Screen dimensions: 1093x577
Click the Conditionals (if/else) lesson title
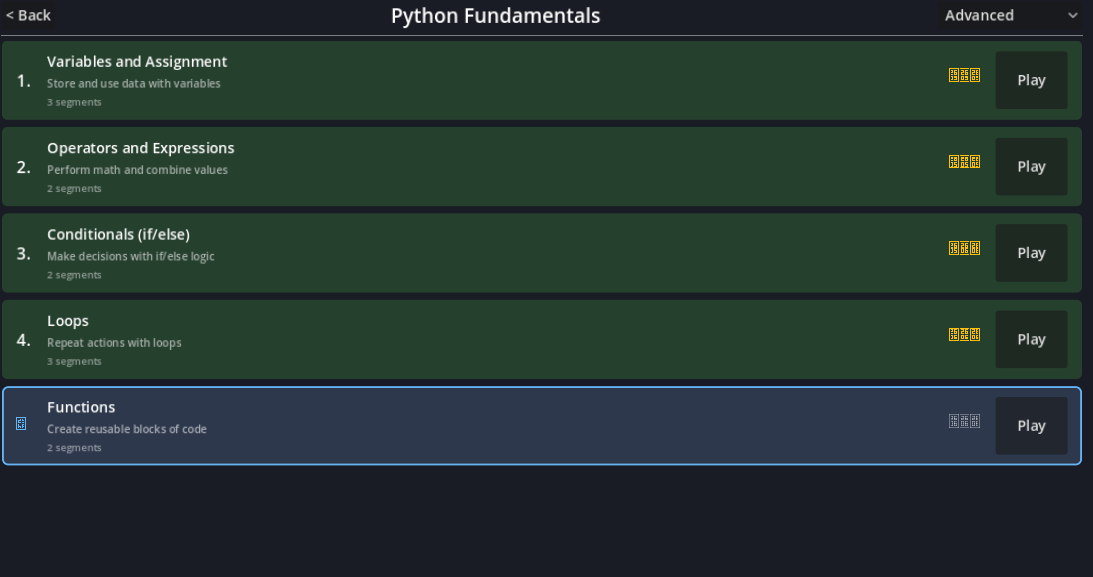click(118, 235)
